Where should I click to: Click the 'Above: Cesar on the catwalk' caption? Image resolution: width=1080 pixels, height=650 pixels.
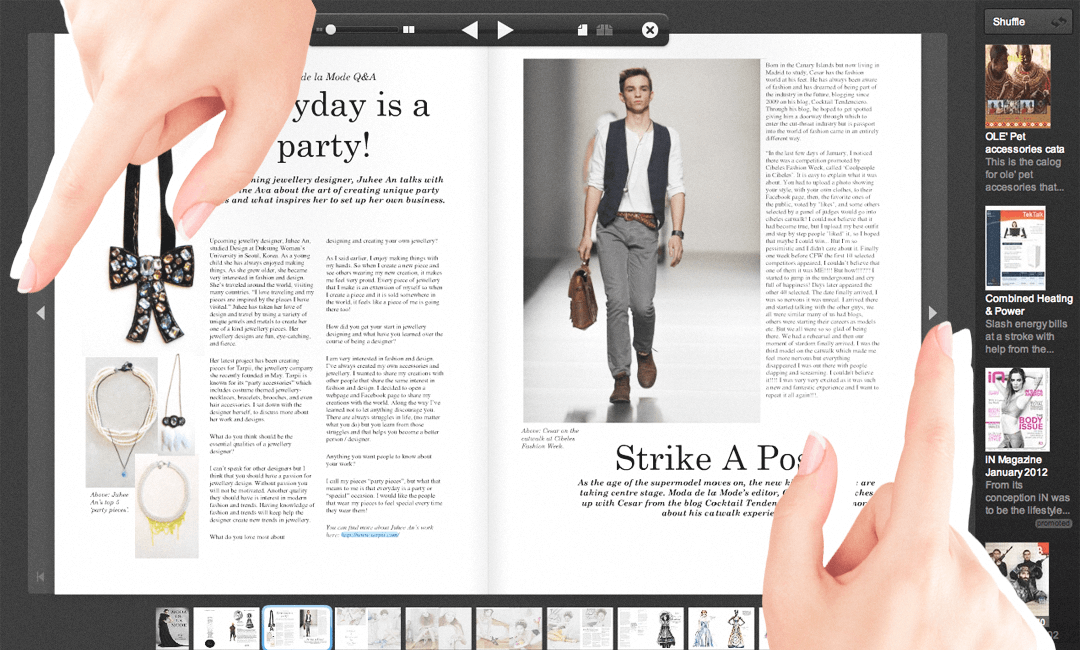(x=550, y=438)
